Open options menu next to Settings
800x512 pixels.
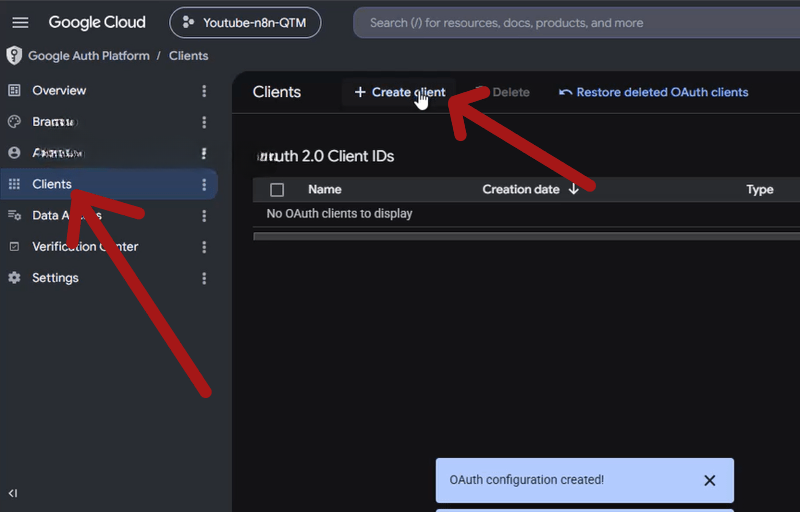tap(204, 278)
